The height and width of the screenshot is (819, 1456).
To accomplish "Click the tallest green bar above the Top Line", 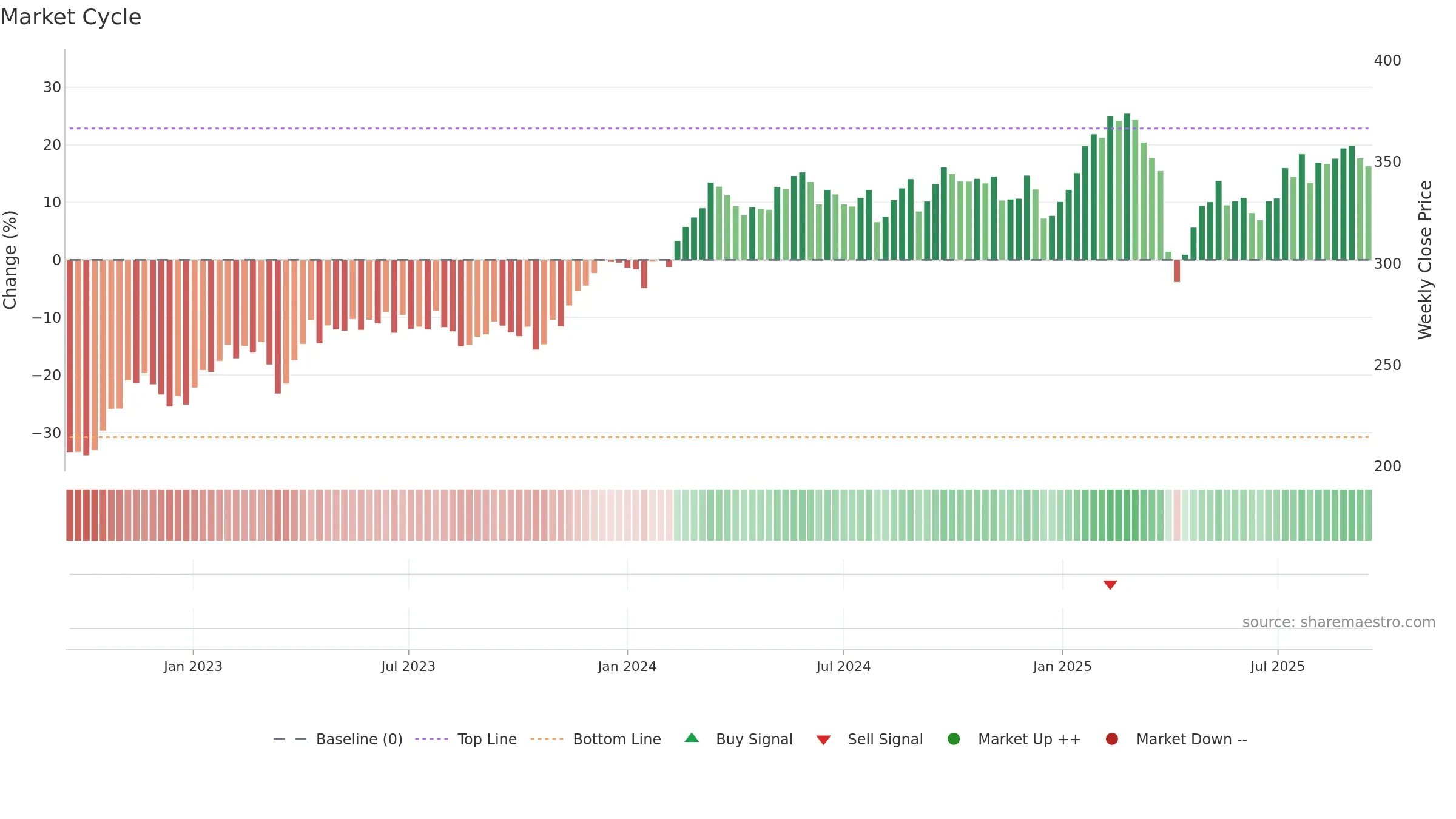I will (x=1127, y=187).
